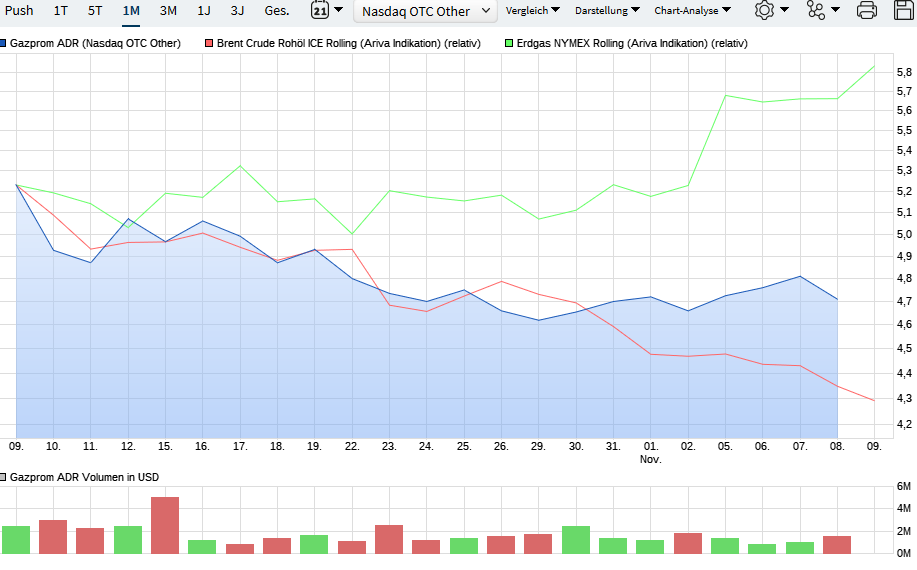This screenshot has width=917, height=570.
Task: Click the green Erdgas NYMEX legend swatch
Action: click(509, 43)
